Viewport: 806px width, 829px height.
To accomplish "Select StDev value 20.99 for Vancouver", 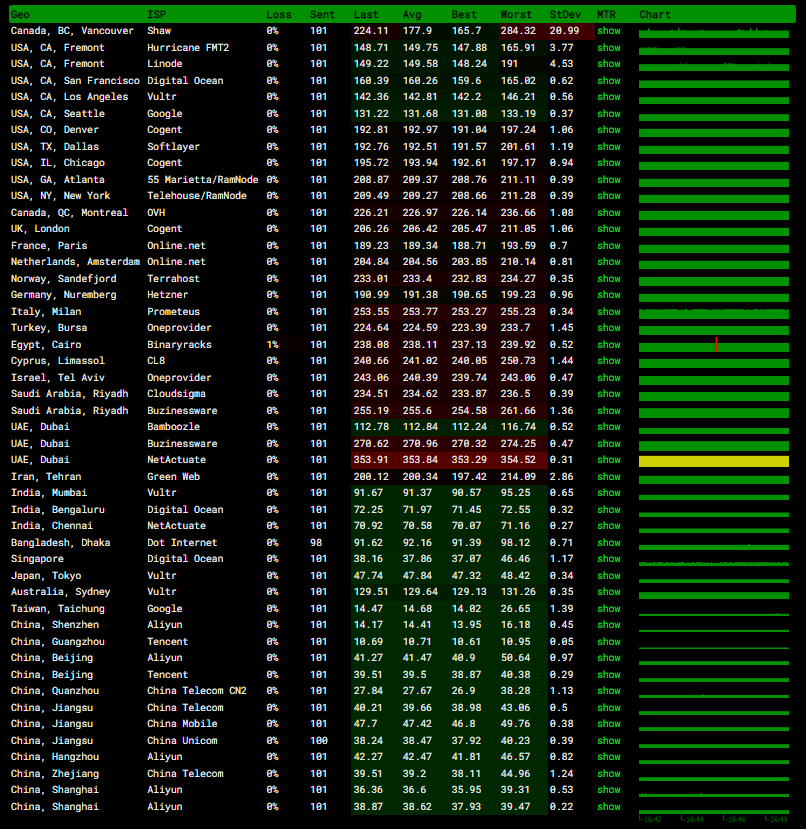I will 564,31.
